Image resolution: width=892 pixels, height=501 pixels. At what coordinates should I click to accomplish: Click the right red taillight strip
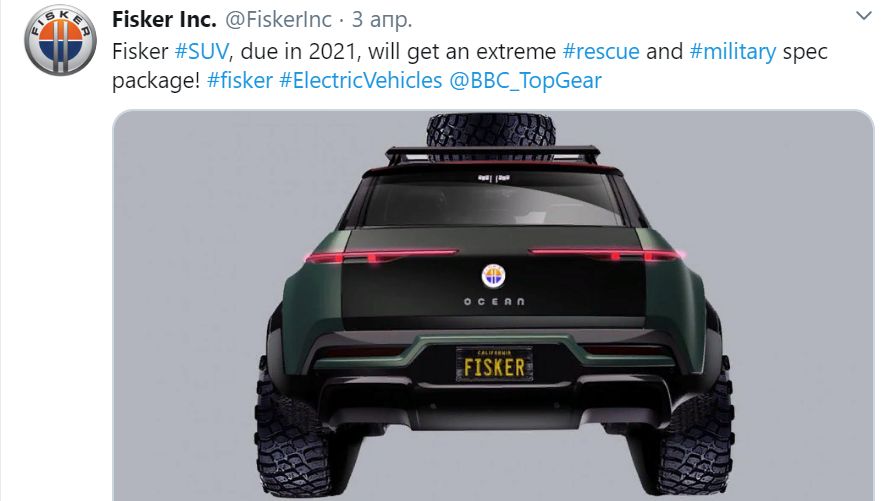(x=605, y=254)
